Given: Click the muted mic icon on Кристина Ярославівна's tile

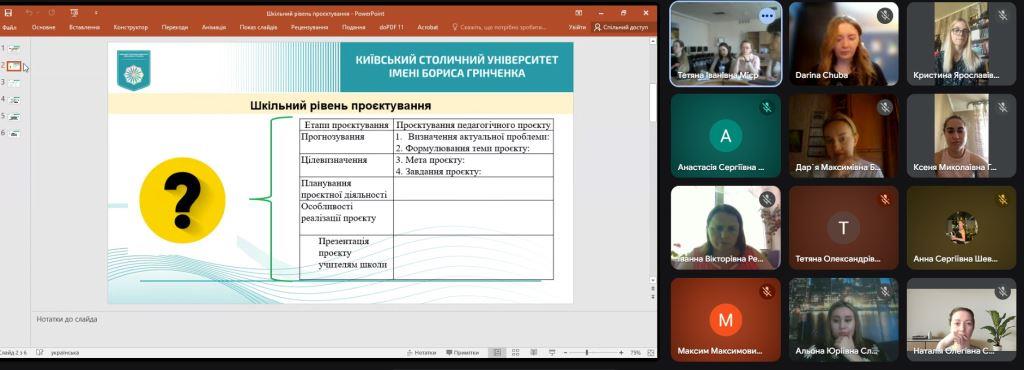Looking at the screenshot, I should 1002,15.
